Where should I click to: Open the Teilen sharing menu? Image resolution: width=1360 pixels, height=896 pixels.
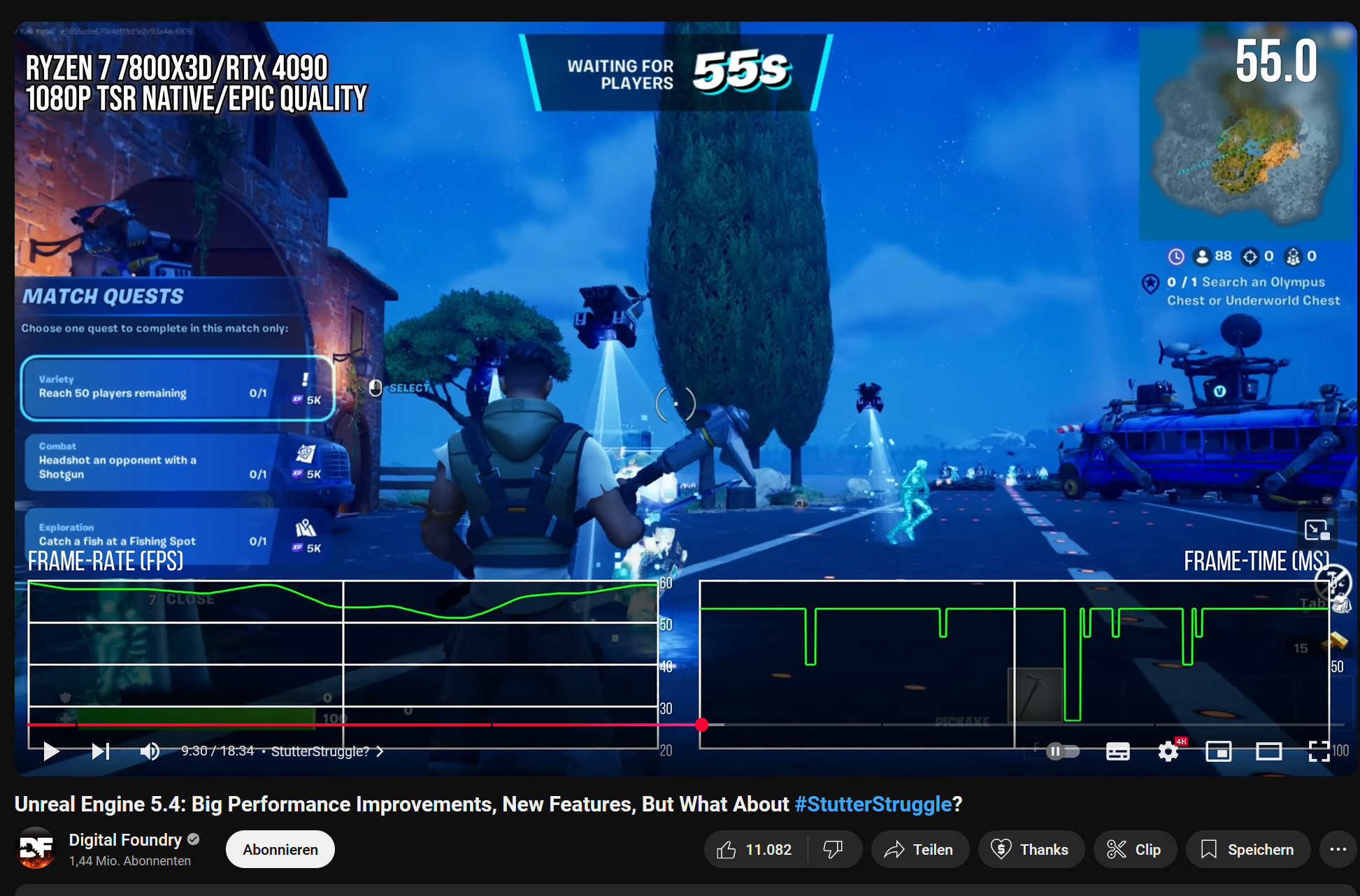[920, 849]
